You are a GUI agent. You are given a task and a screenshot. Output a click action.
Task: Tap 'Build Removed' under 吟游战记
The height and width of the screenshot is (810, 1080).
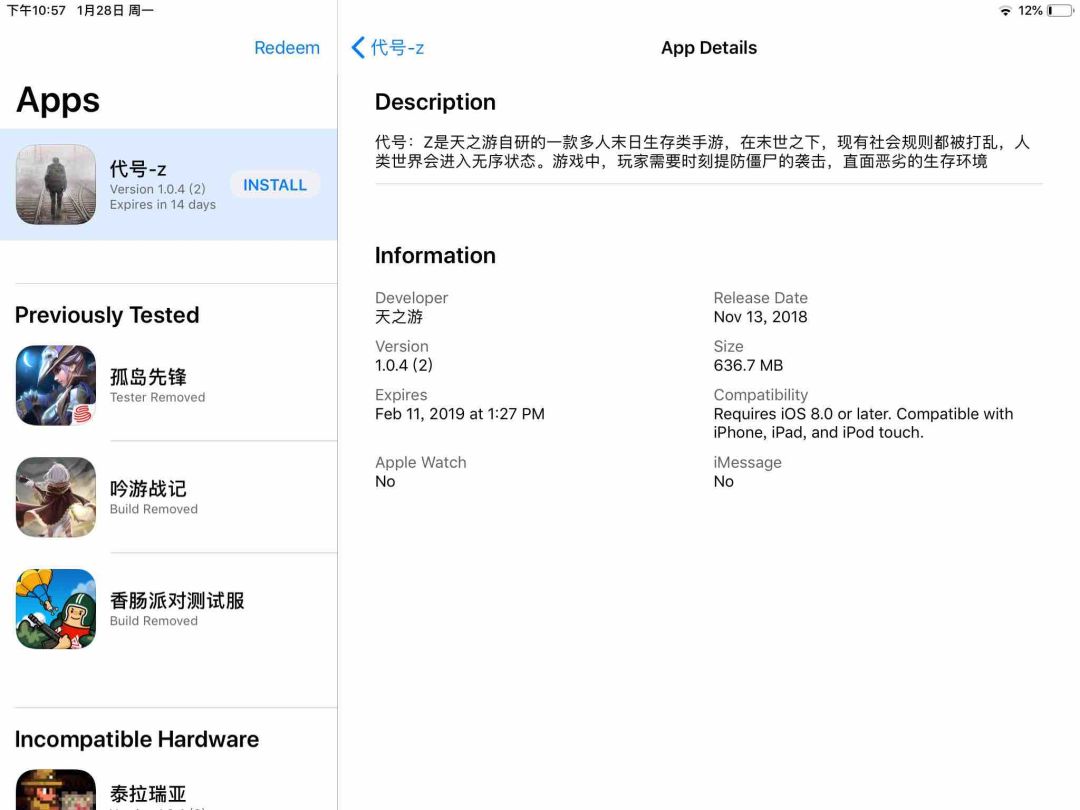pyautogui.click(x=154, y=509)
